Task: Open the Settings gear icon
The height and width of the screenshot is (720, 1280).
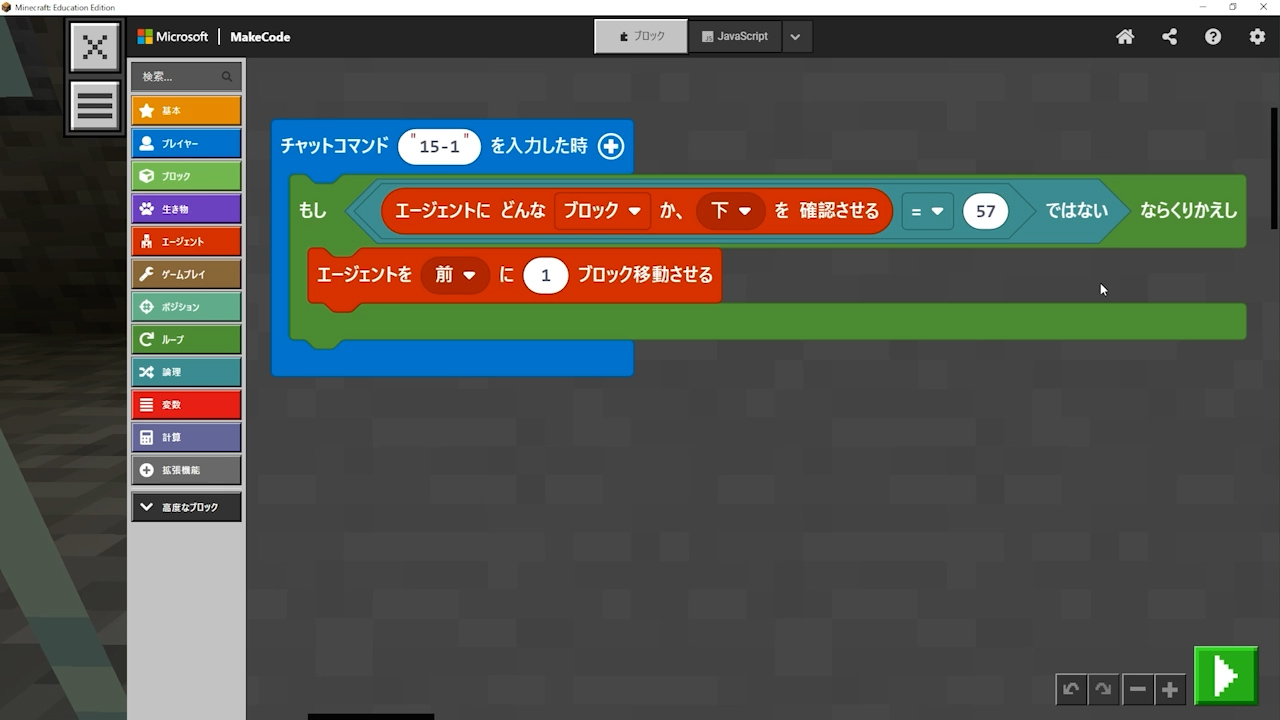Action: pyautogui.click(x=1257, y=37)
